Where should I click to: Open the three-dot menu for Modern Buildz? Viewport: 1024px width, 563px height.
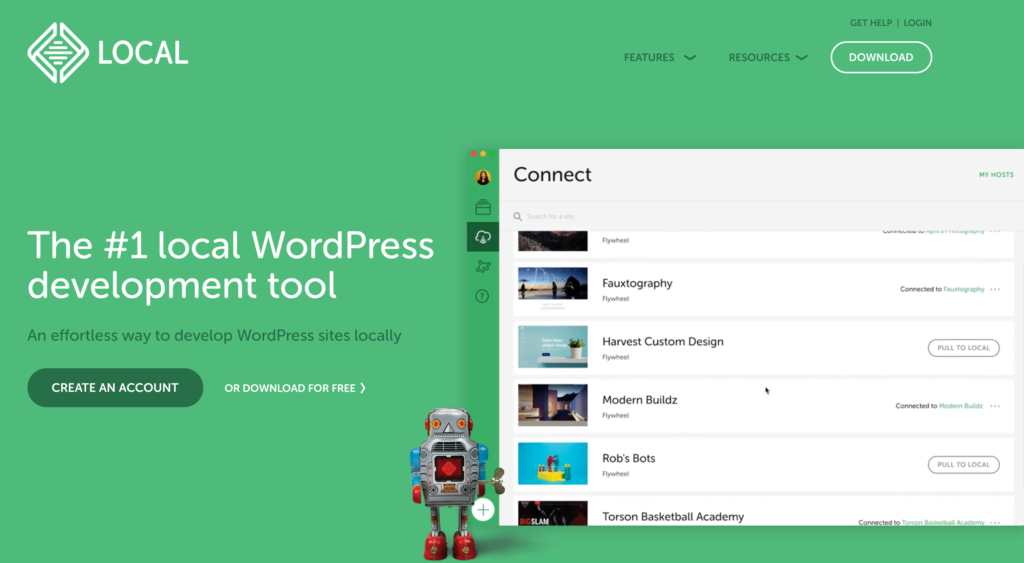click(x=994, y=406)
